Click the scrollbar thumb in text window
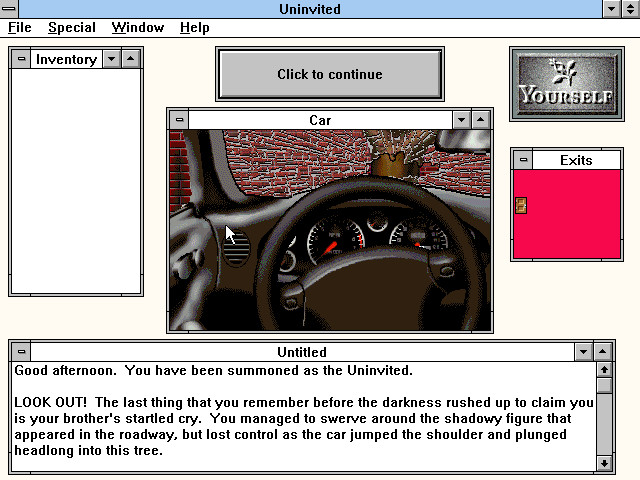640x480 pixels. 604,385
